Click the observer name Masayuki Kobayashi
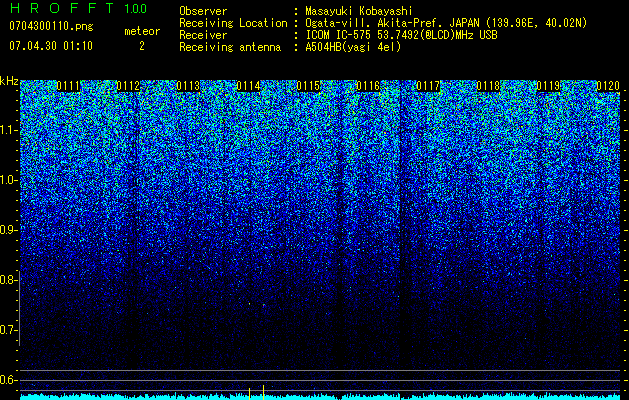Viewport: 629px width, 400px height. [x=358, y=11]
